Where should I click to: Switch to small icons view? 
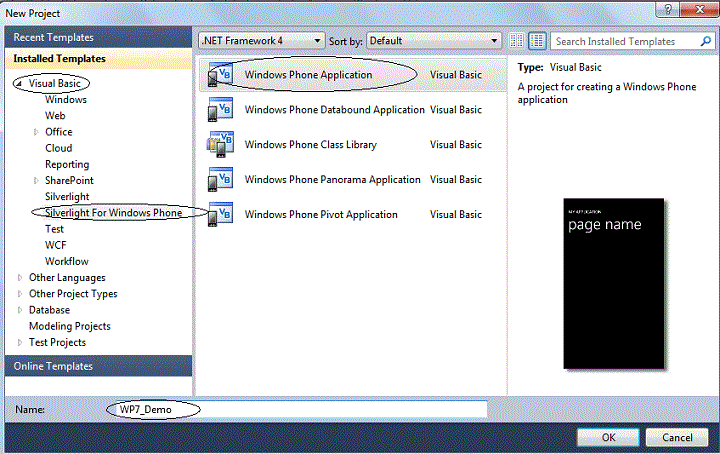click(x=517, y=41)
